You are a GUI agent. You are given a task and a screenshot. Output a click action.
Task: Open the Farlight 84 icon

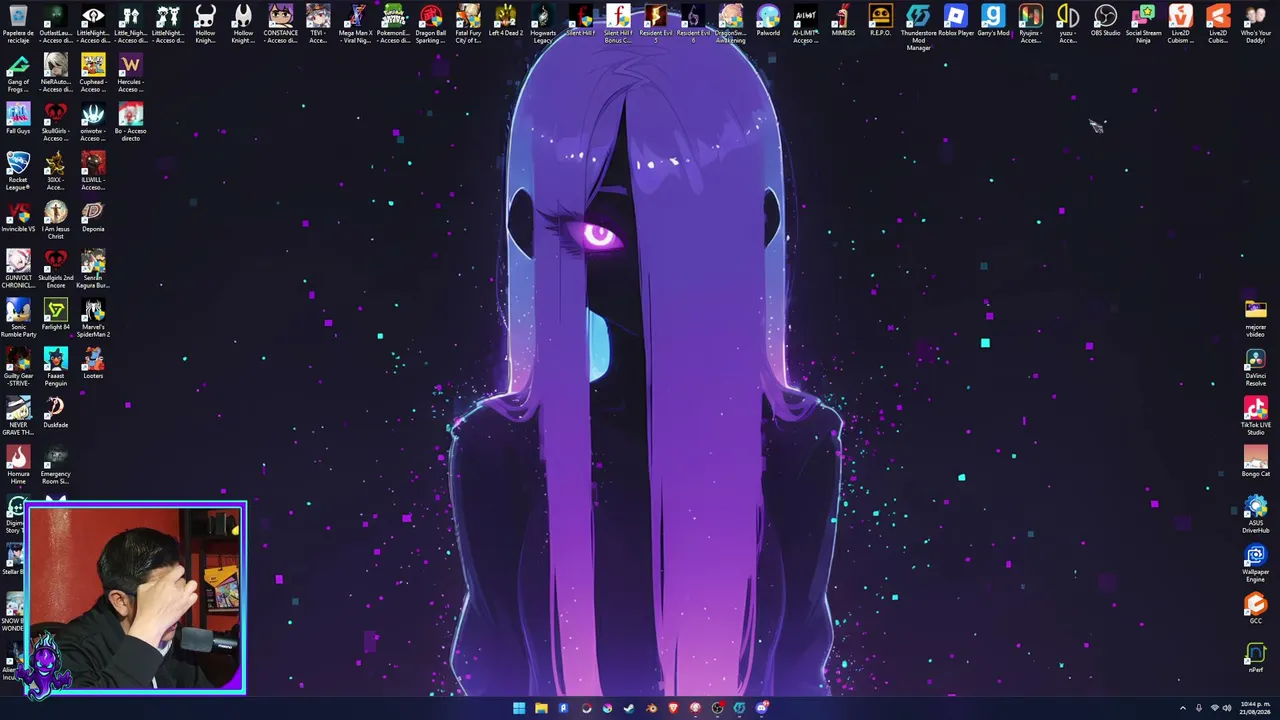56,314
